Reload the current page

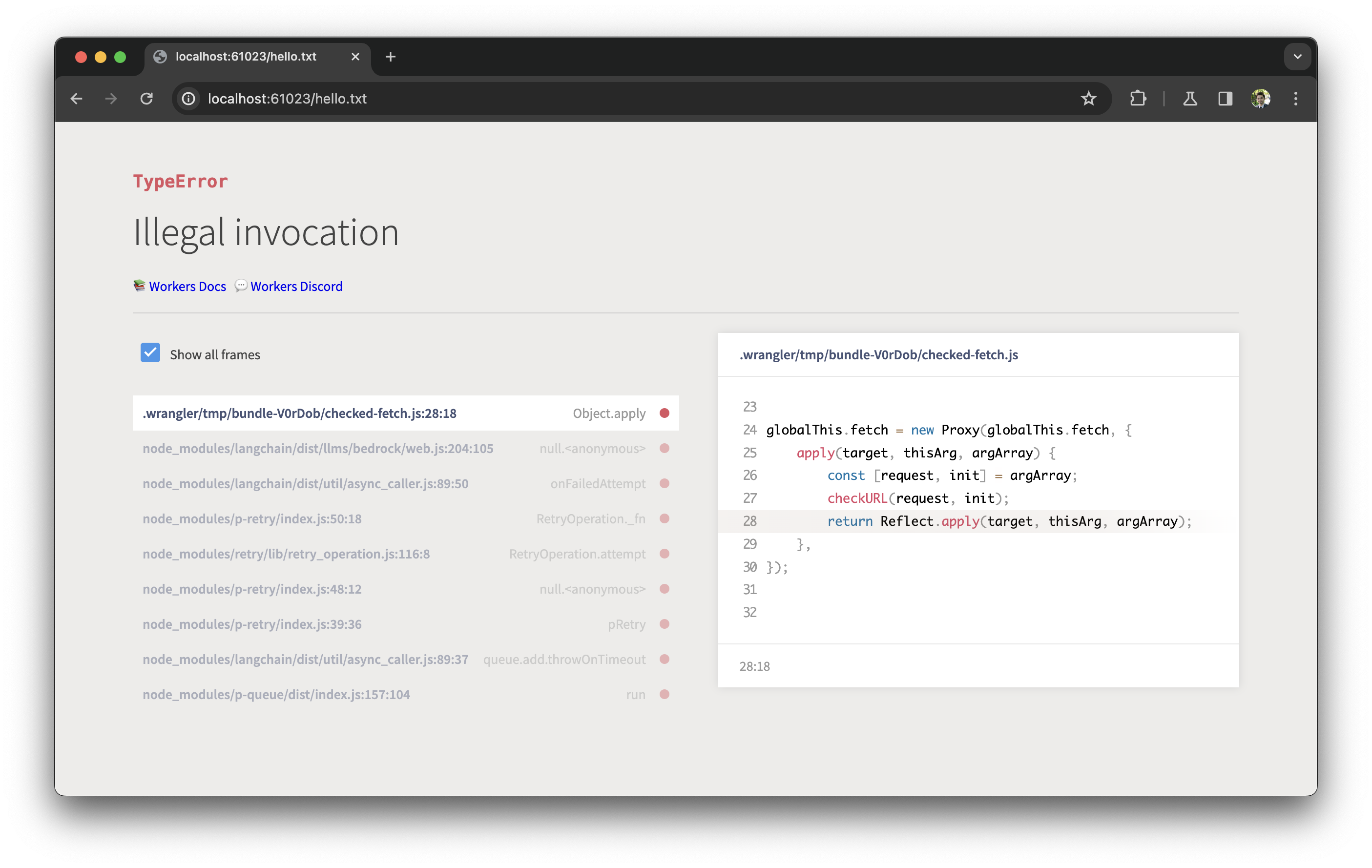point(146,99)
